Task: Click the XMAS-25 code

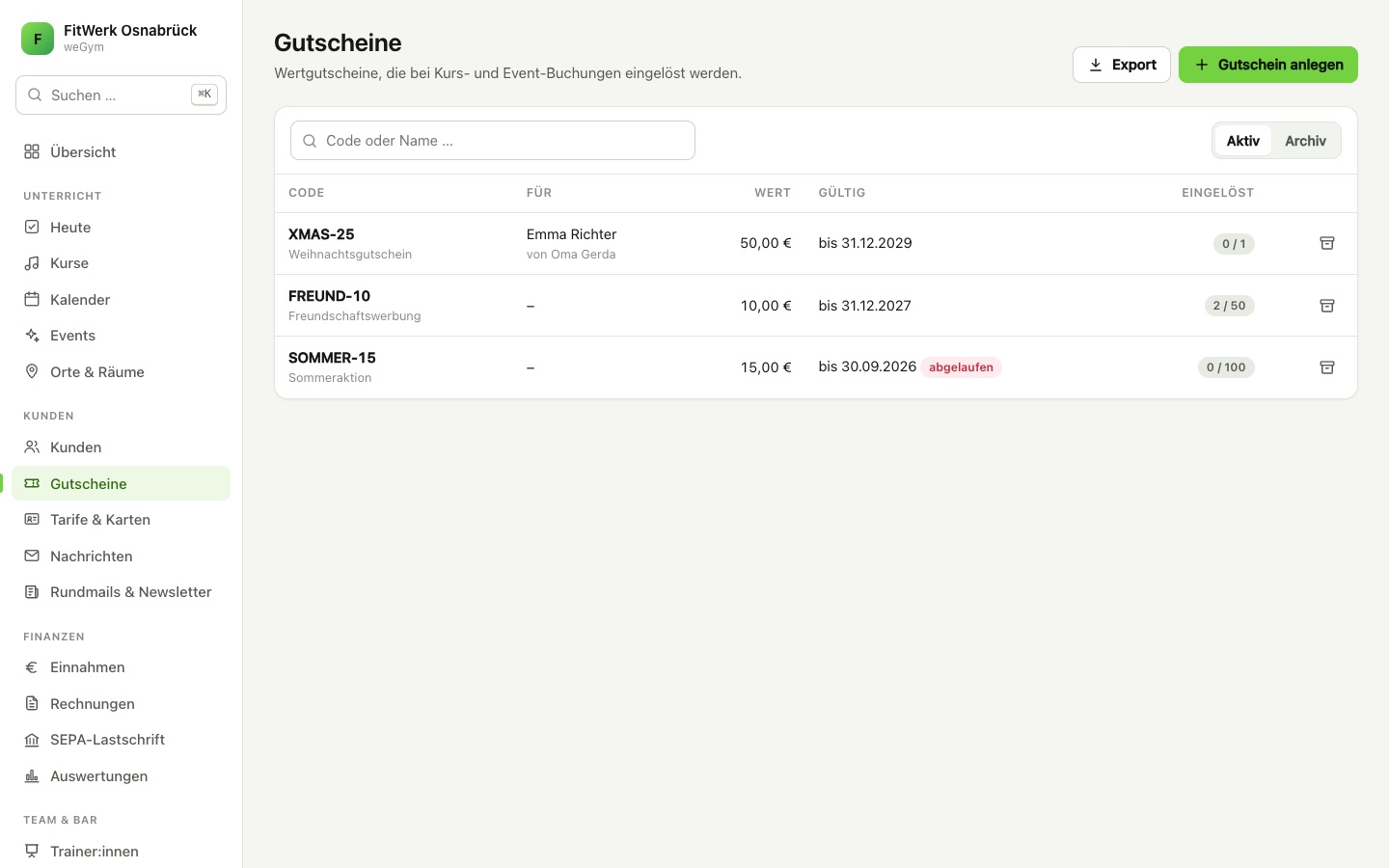Action: 321,234
